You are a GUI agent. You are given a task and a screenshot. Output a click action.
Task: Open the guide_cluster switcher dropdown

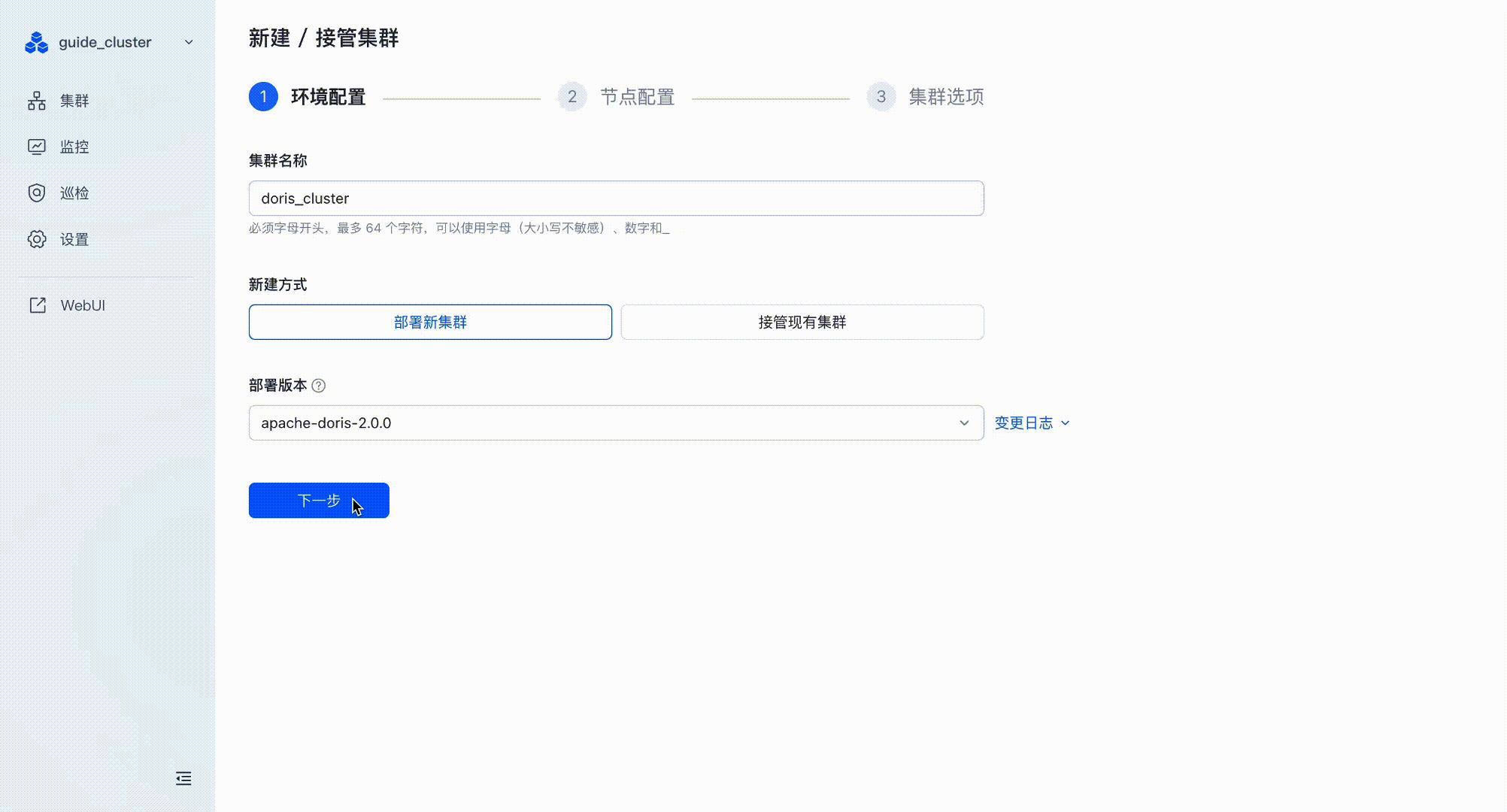coord(188,42)
